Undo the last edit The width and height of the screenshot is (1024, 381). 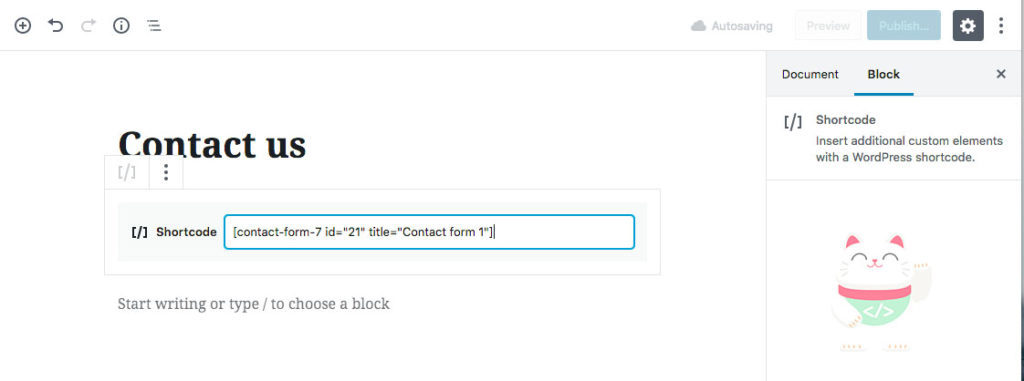[56, 25]
